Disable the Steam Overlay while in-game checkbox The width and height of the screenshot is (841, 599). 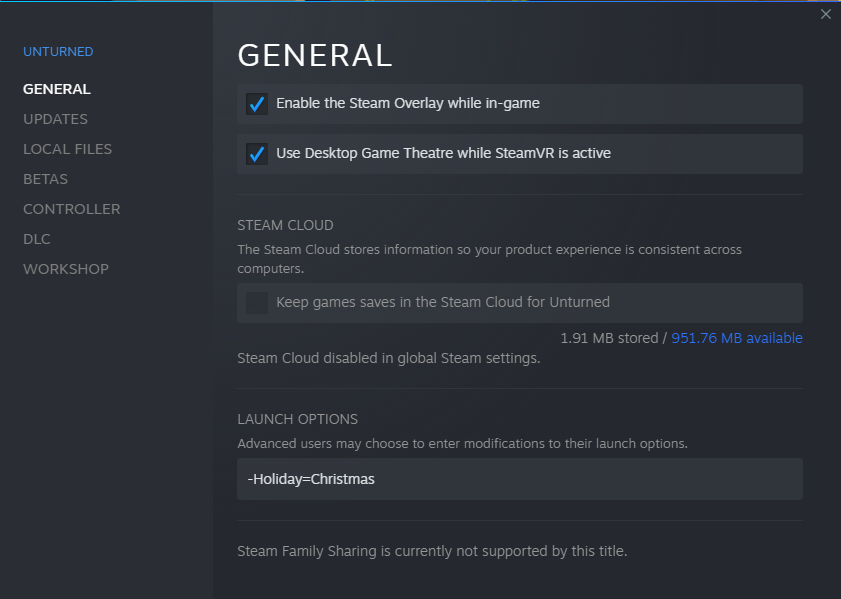pos(258,104)
